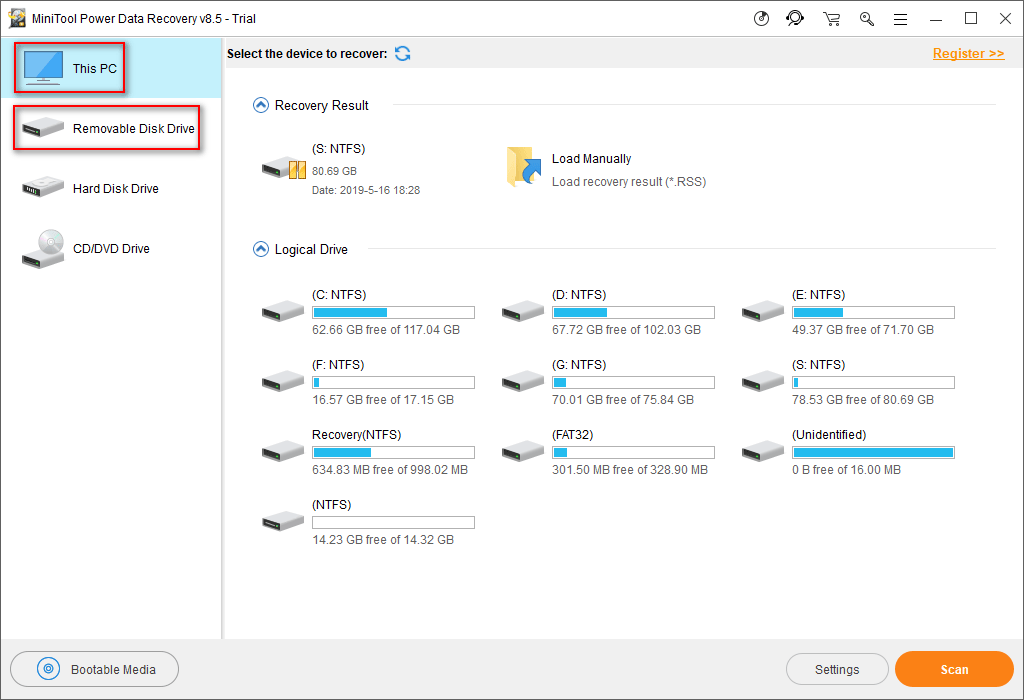Open the Settings dialog
Image resolution: width=1024 pixels, height=700 pixels.
pyautogui.click(x=837, y=669)
